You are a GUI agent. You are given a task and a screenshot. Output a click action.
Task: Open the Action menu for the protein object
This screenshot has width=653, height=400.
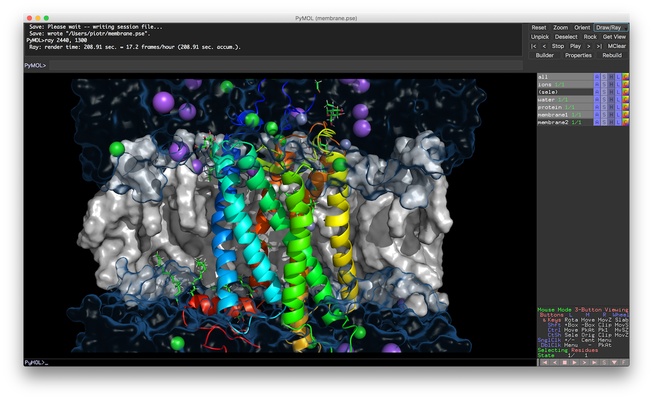[597, 107]
